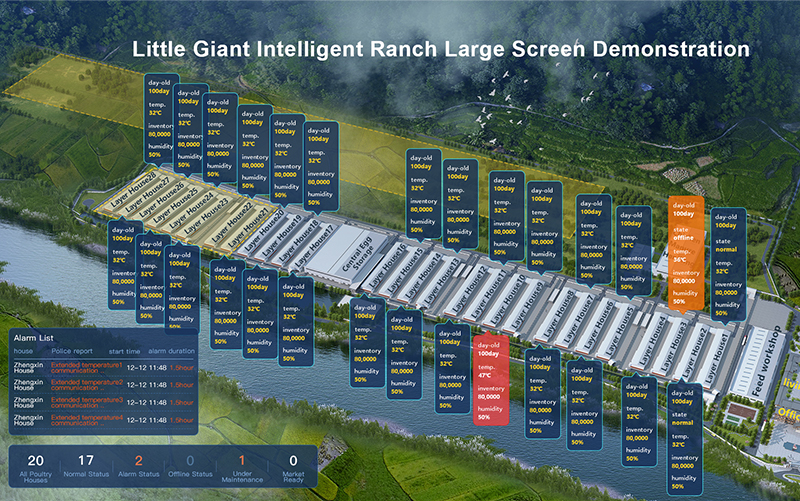This screenshot has height=501, width=800.
Task: Click the red 47°C alarm info card
Action: coord(489,379)
